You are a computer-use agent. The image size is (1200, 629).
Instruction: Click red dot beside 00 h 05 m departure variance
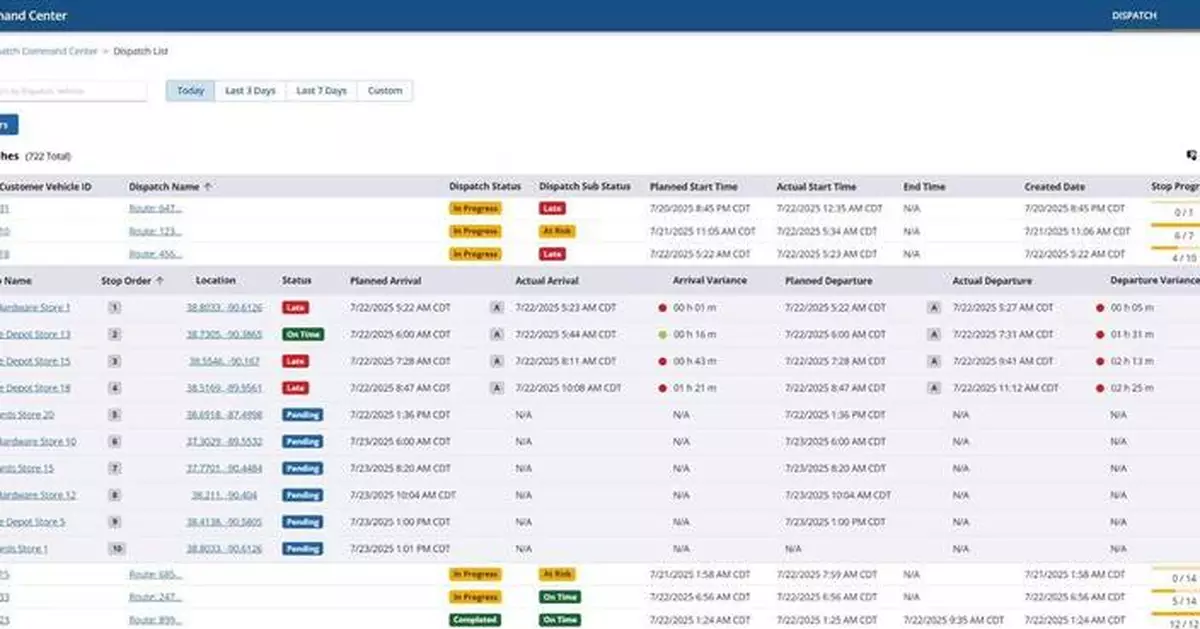point(1100,308)
